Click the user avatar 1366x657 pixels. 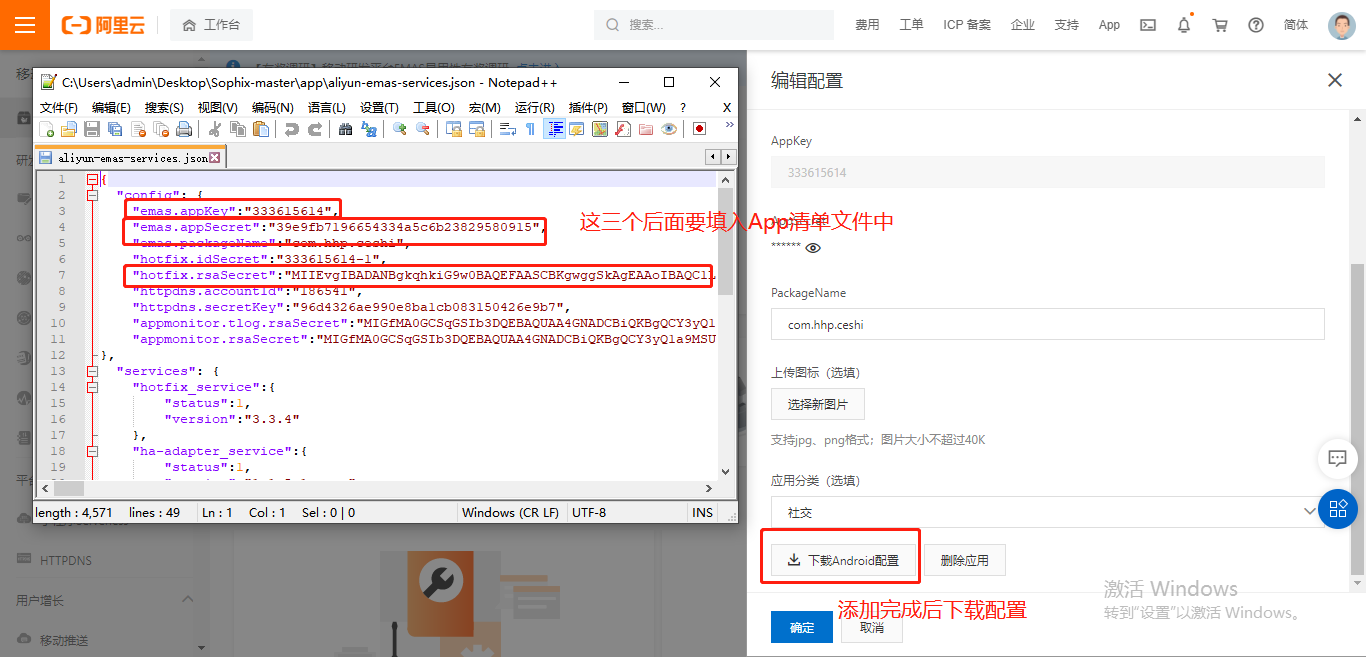coord(1342,25)
